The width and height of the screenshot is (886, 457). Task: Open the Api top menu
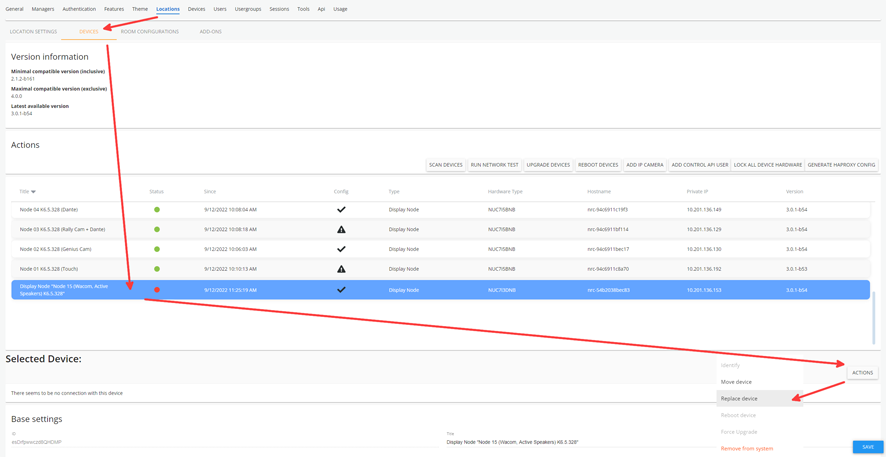click(322, 9)
